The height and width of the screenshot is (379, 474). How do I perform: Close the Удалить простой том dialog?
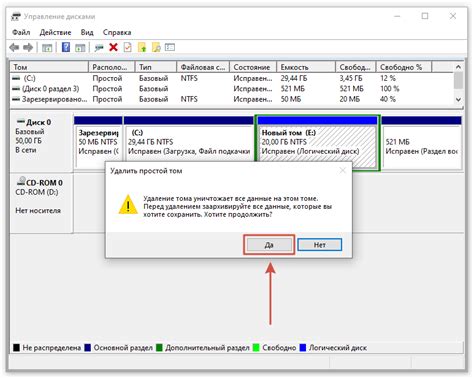pos(342,171)
